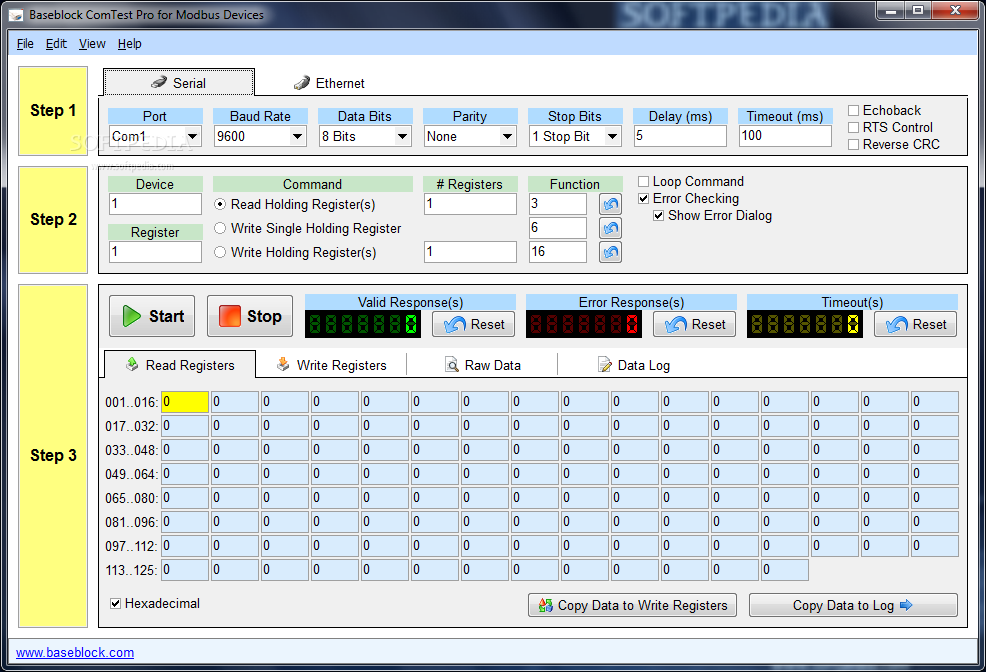
Task: Click the blue arrow icon on Copy Data to Log
Action: coord(906,605)
